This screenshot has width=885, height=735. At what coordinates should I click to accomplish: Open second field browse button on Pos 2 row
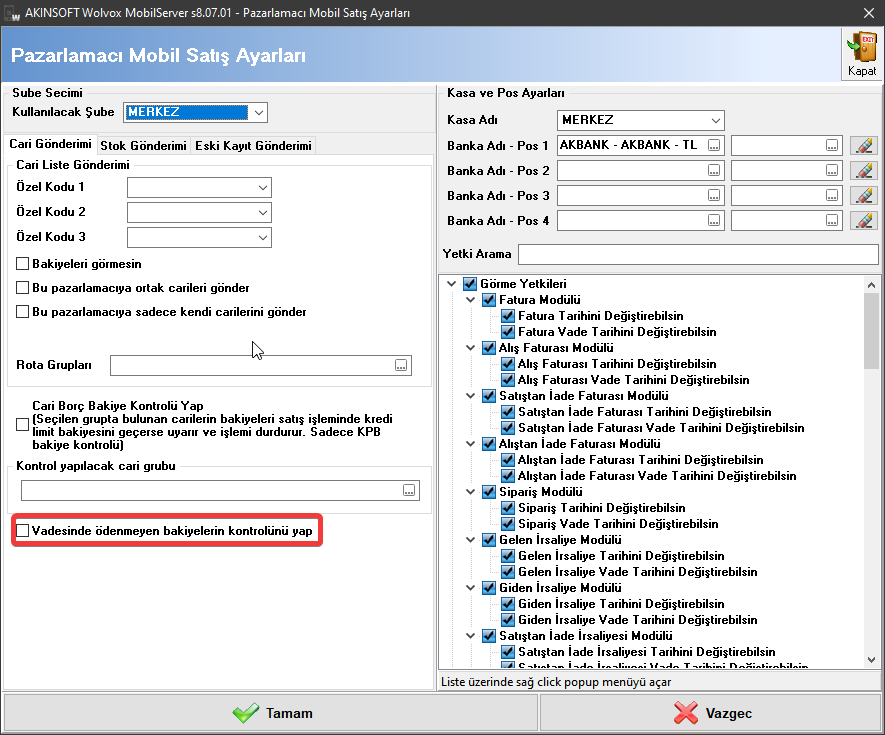click(x=832, y=170)
